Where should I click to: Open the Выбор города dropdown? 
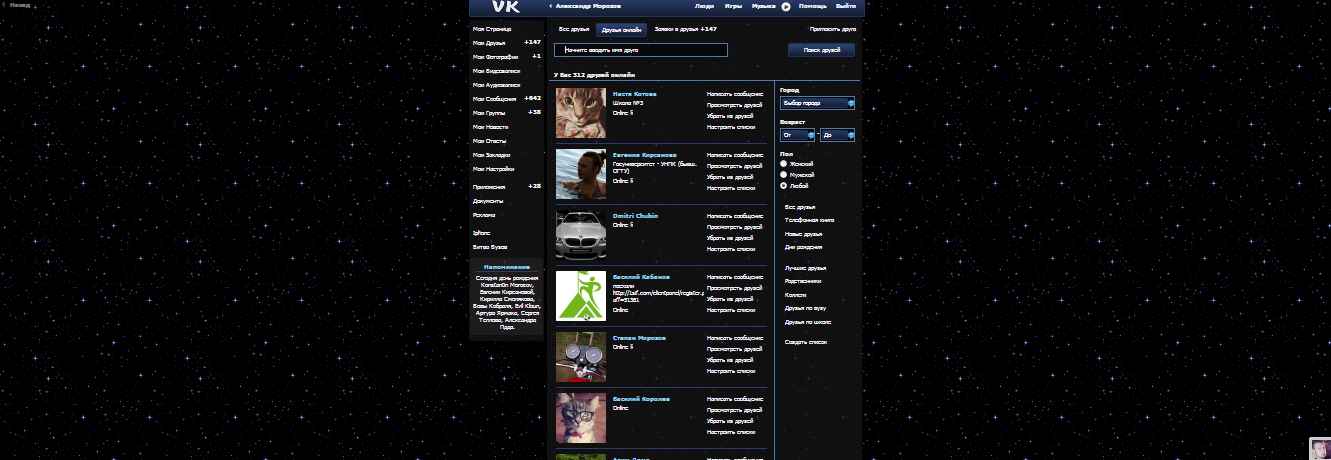pos(817,103)
